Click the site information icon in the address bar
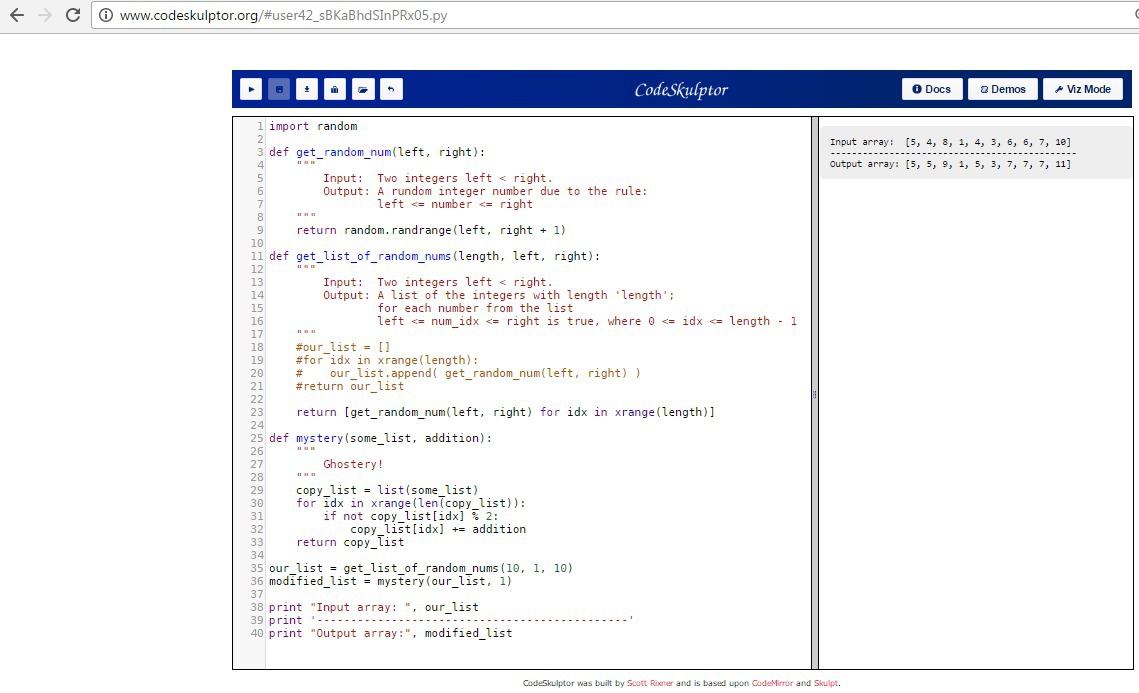Screen dimensions: 1139x693 106,15
